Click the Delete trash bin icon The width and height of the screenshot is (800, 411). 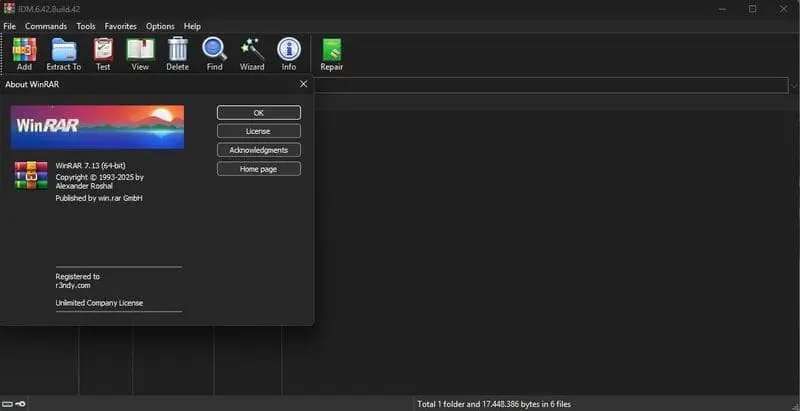click(x=178, y=54)
